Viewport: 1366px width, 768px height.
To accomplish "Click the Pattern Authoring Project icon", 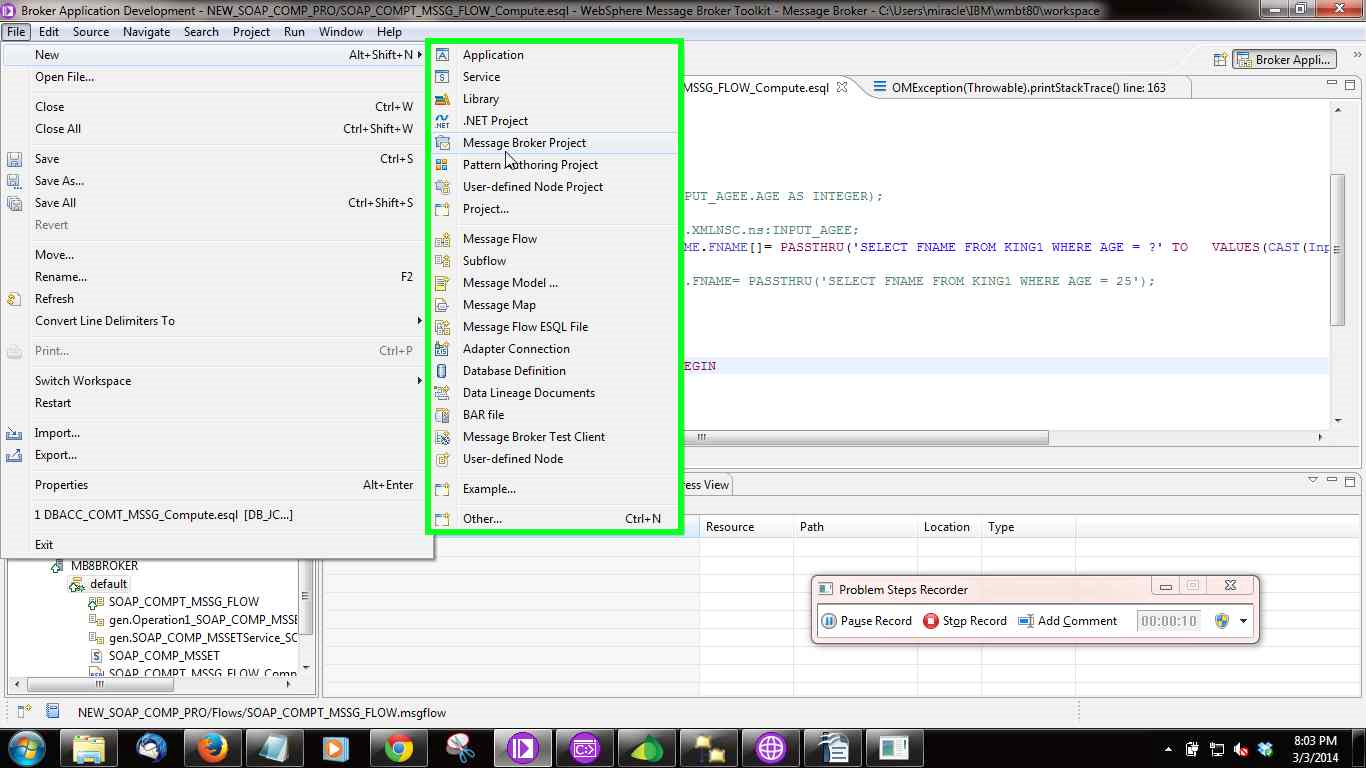I will point(442,165).
